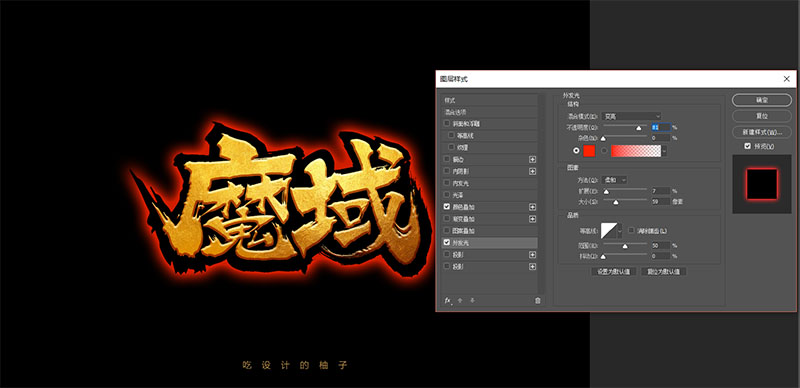The image size is (800, 388).
Task: Click the move effect up arrow
Action: tap(460, 301)
